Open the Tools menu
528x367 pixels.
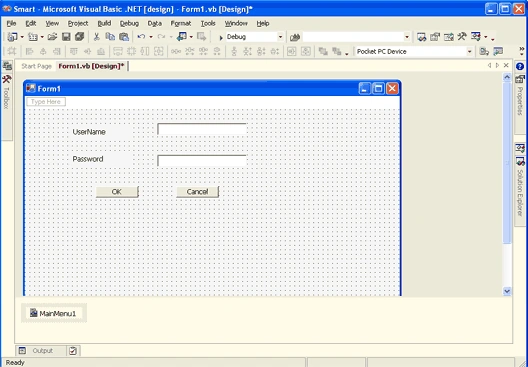pyautogui.click(x=208, y=23)
